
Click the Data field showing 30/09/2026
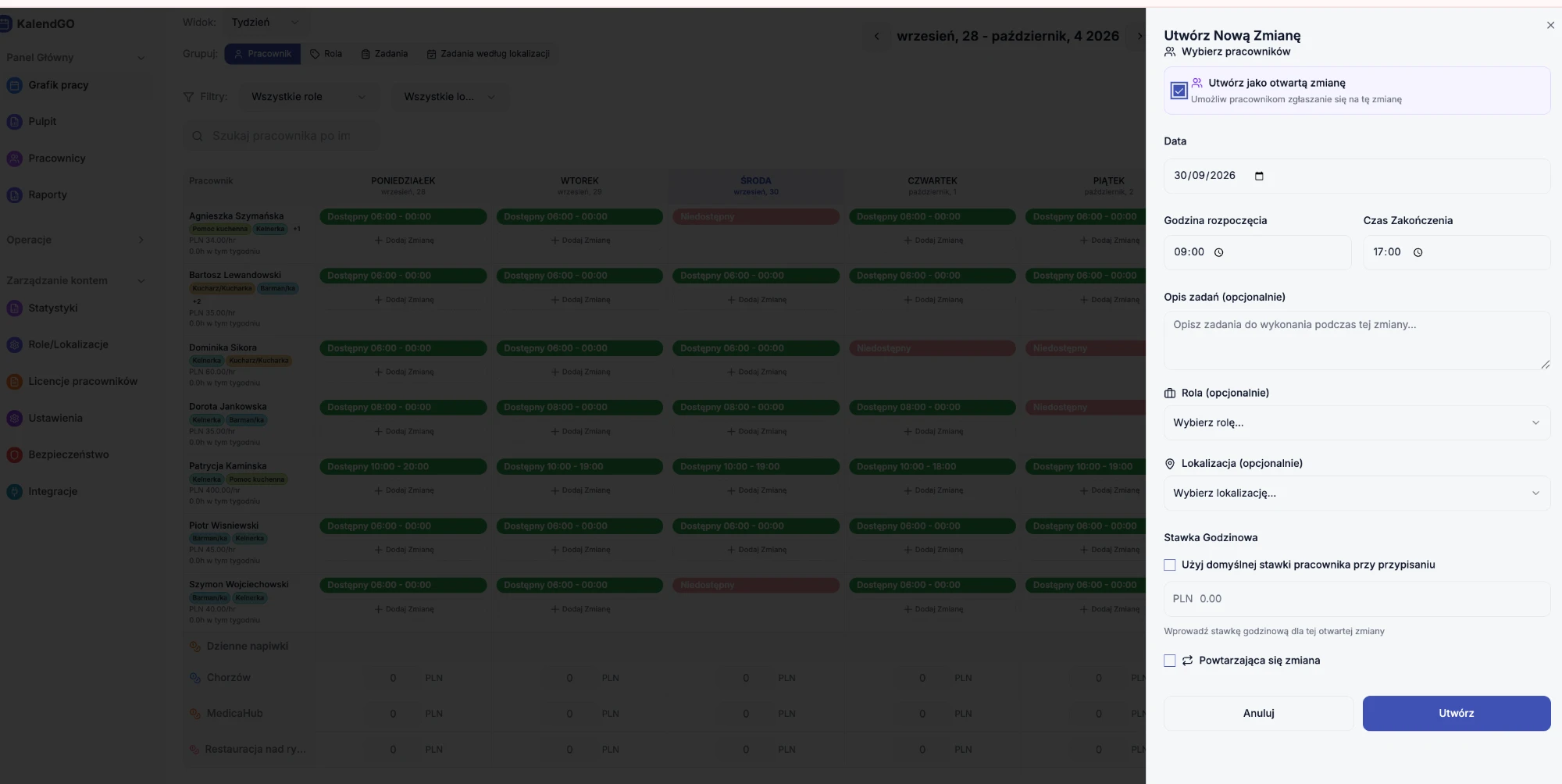click(x=1357, y=176)
